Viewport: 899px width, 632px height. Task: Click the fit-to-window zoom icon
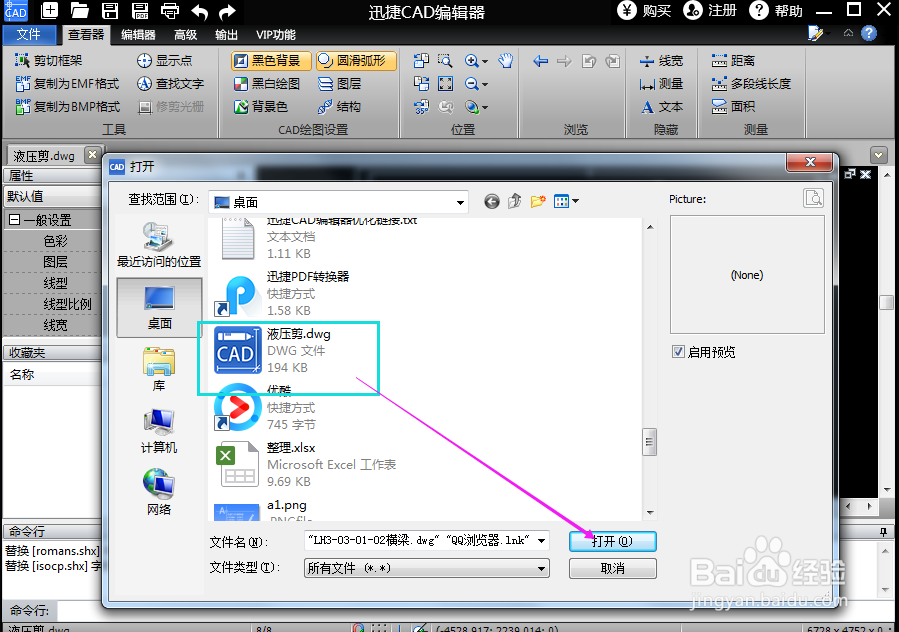click(445, 84)
